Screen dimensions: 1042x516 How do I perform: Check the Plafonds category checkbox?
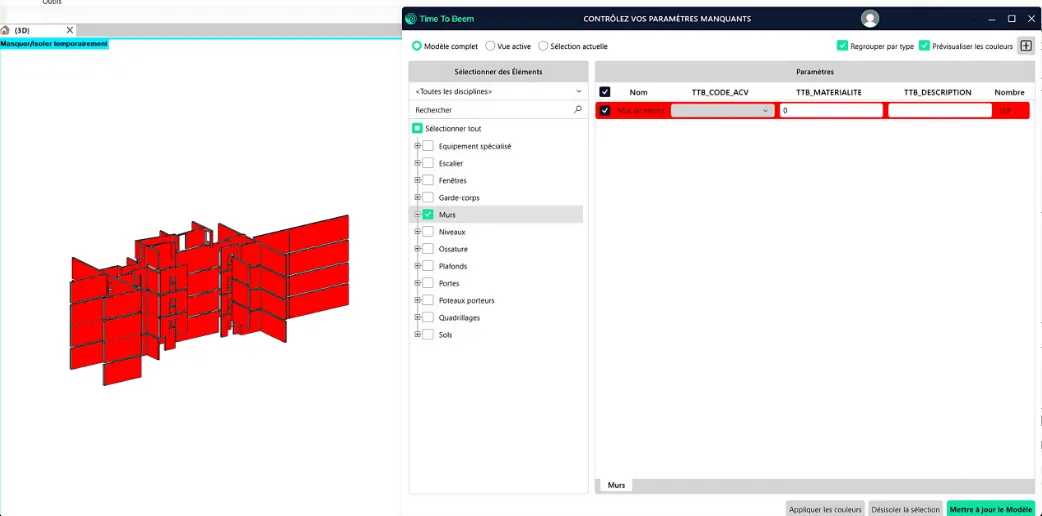point(428,266)
